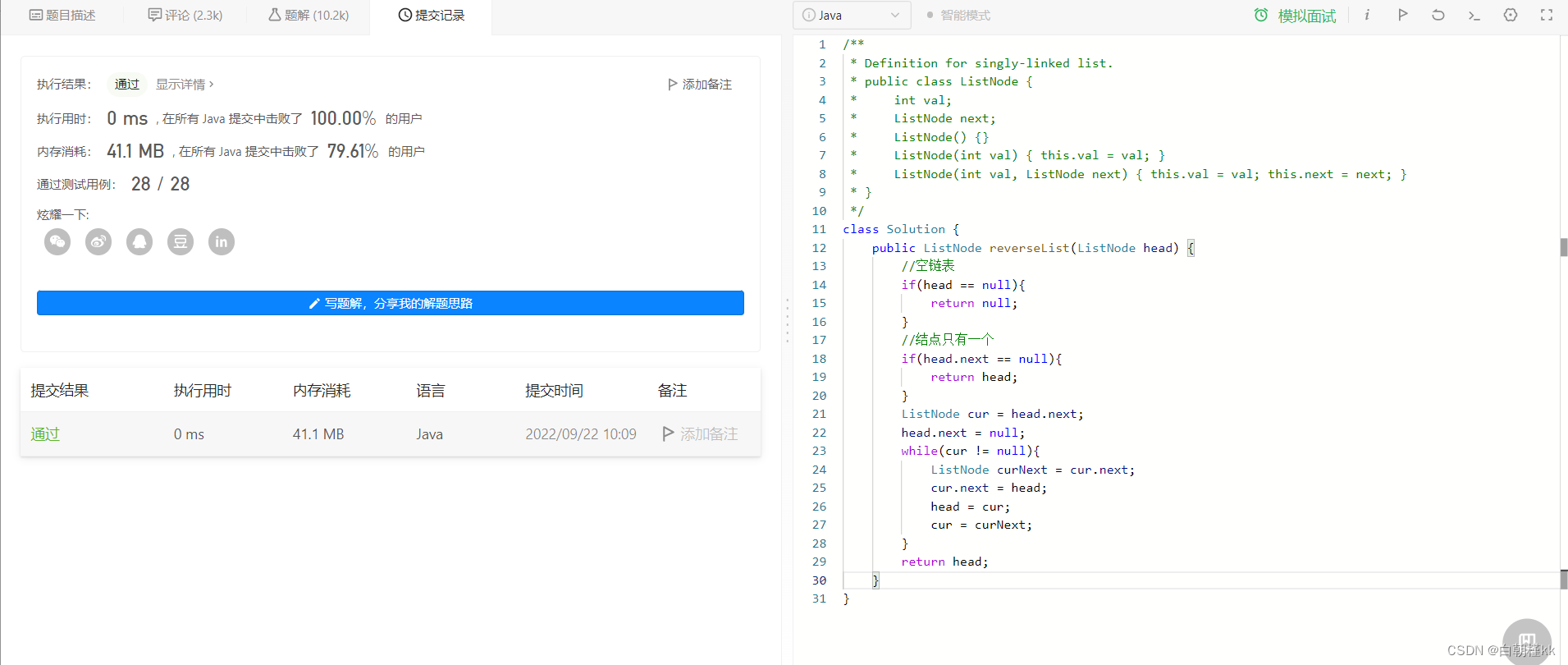This screenshot has width=1568, height=665.
Task: Start 模拟面试 mock interview
Action: point(1295,16)
